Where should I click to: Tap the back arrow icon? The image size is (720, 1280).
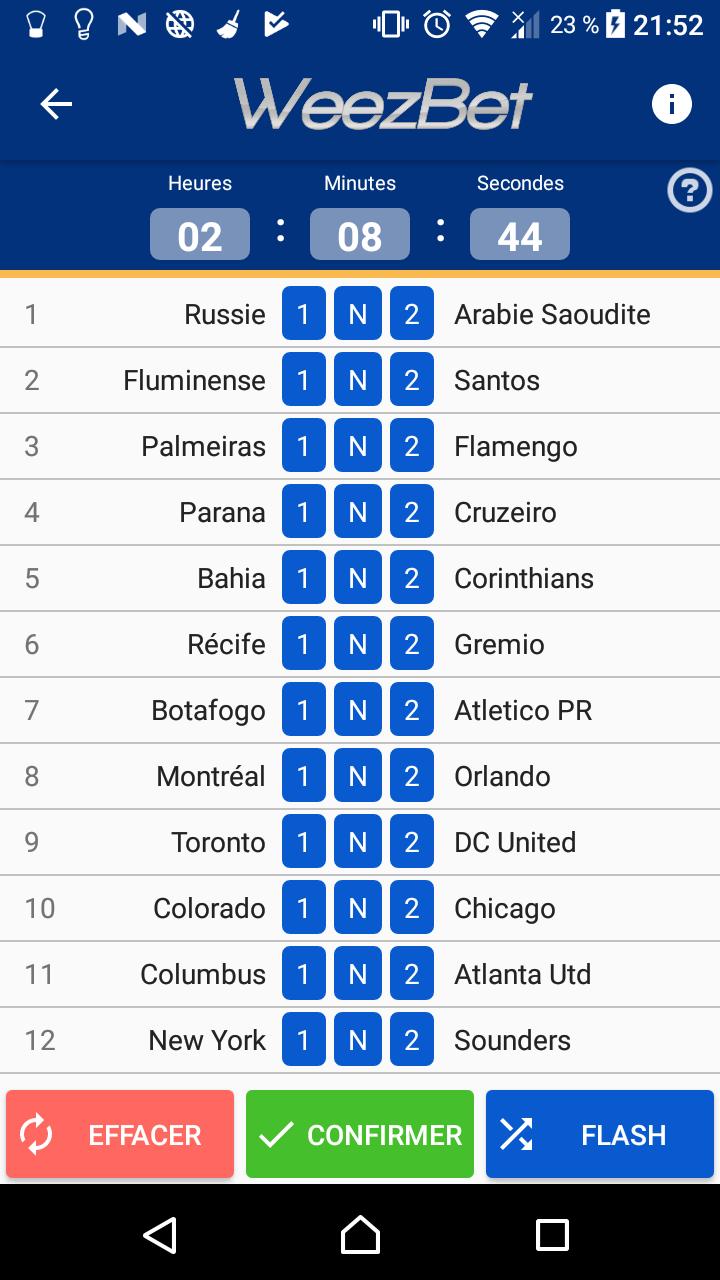[x=56, y=104]
